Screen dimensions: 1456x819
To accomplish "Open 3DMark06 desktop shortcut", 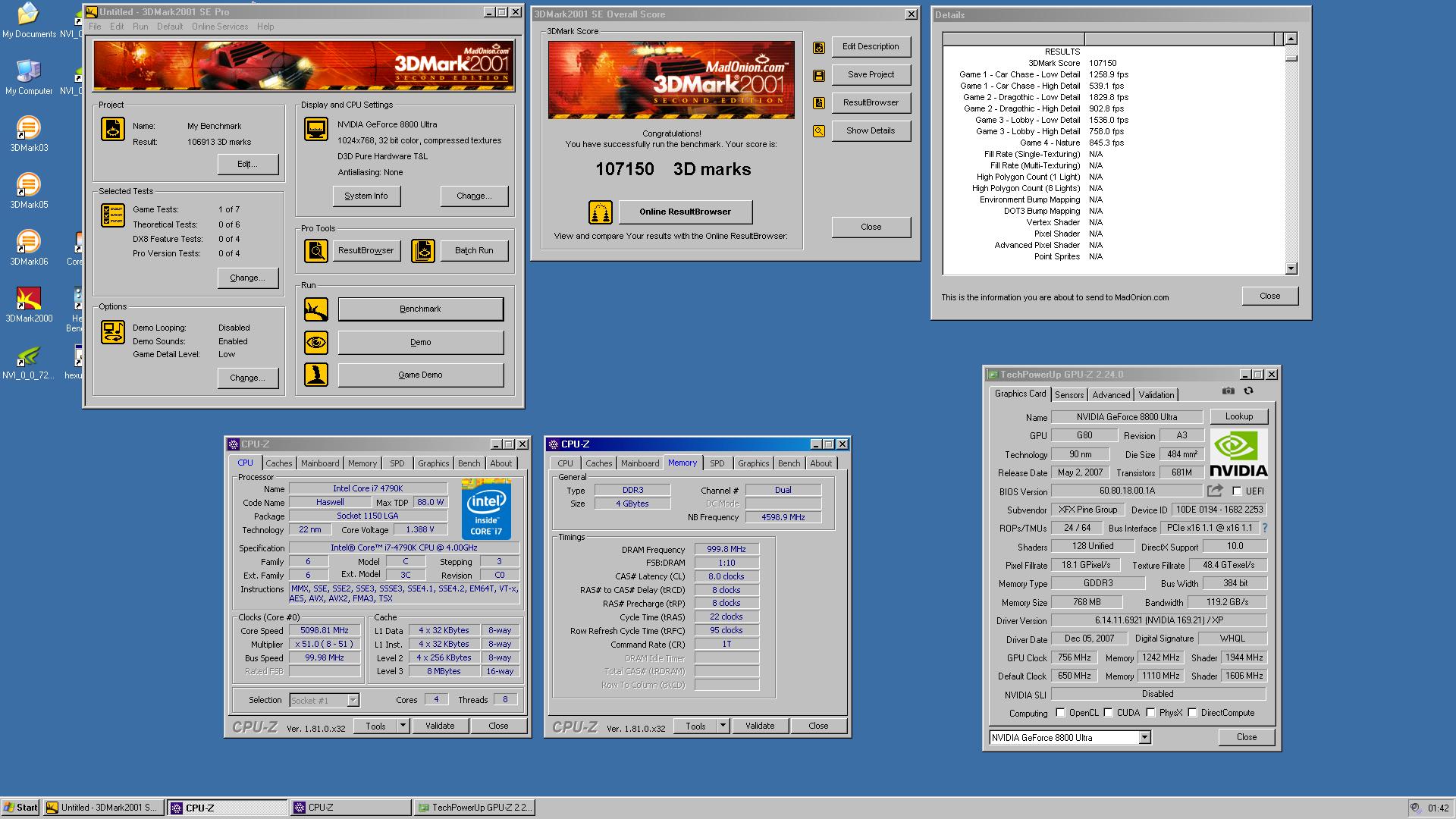I will coord(29,248).
